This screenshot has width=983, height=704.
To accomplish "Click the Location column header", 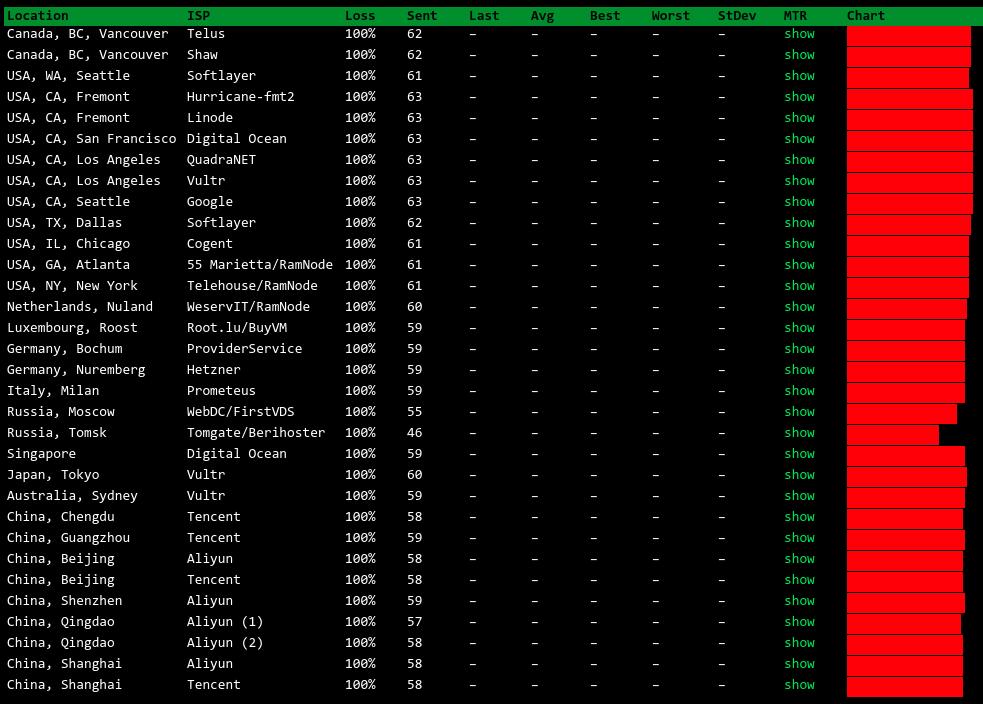I will tap(38, 16).
